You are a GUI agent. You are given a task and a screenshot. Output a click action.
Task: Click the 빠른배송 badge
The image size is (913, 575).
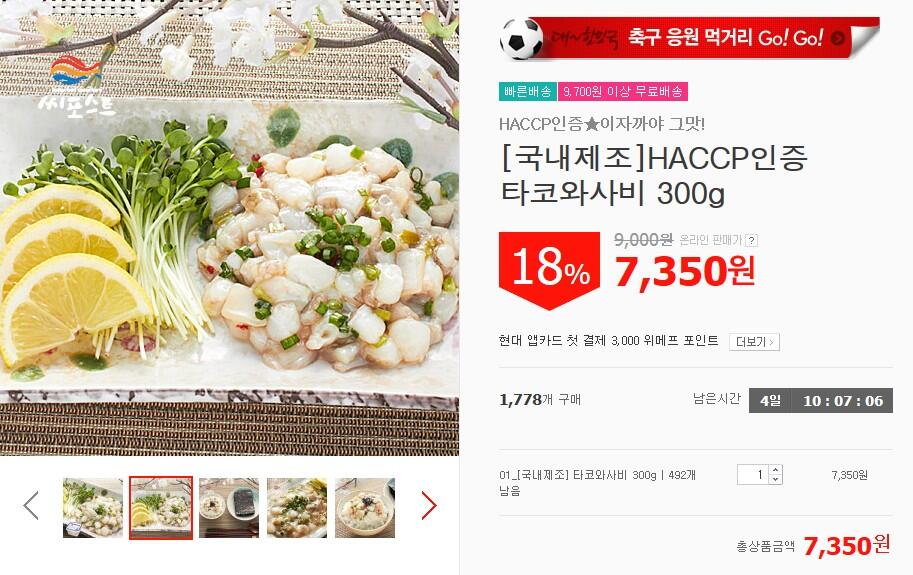point(528,91)
